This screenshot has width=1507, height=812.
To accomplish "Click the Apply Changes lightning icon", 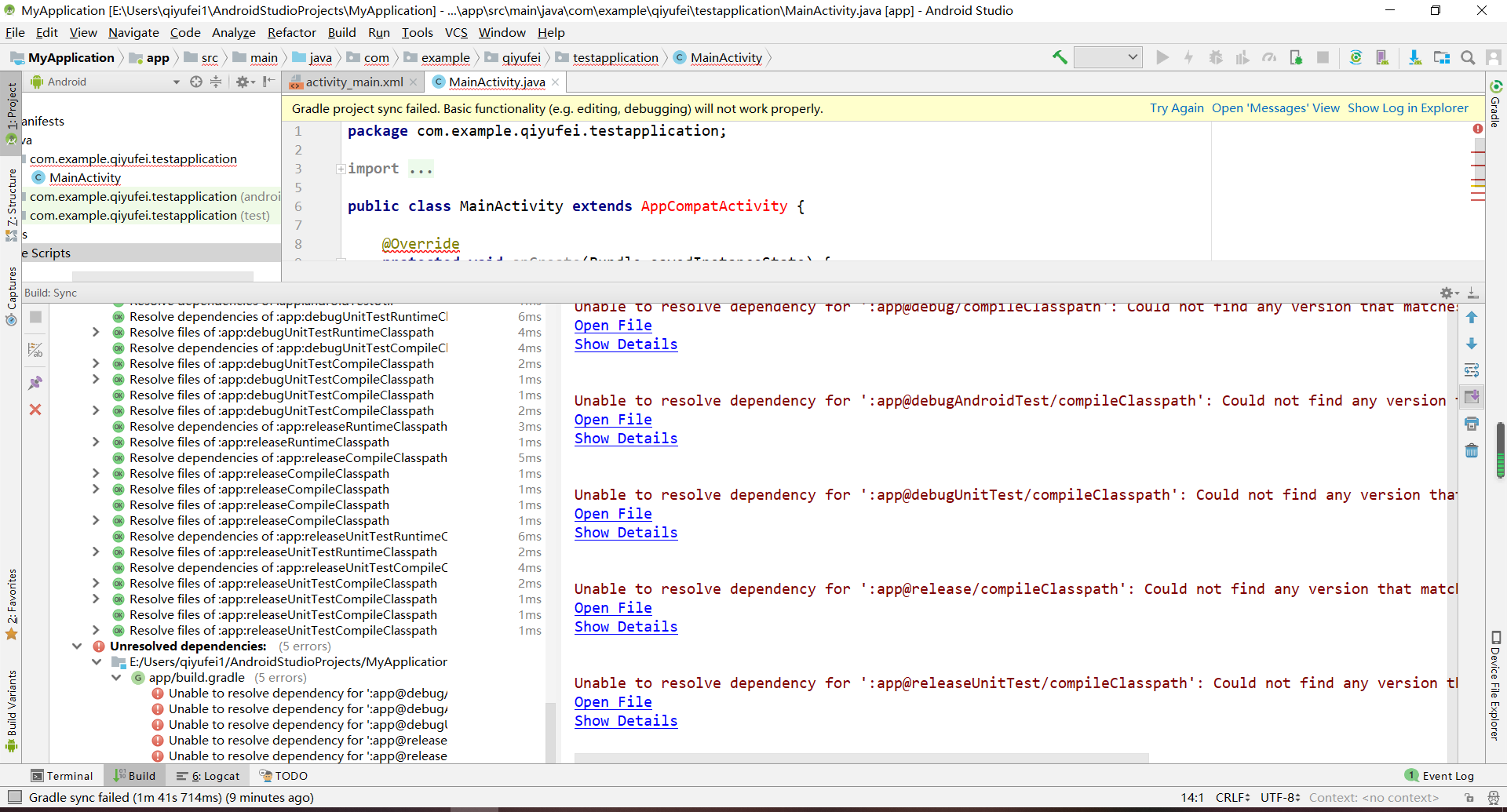I will click(1189, 57).
